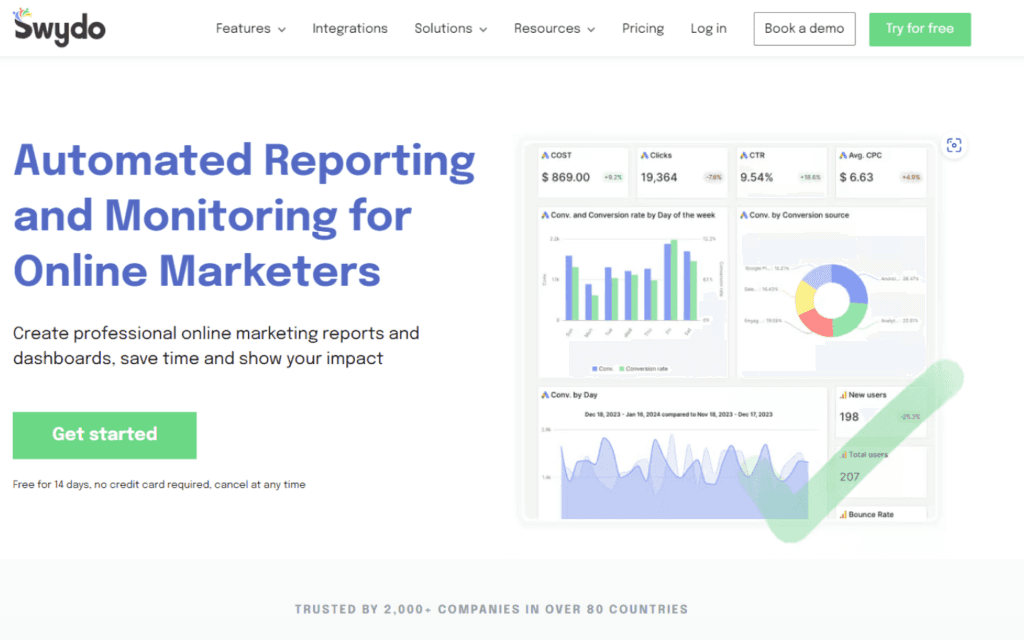
Task: Click the Total users analytics icon
Action: tap(843, 455)
